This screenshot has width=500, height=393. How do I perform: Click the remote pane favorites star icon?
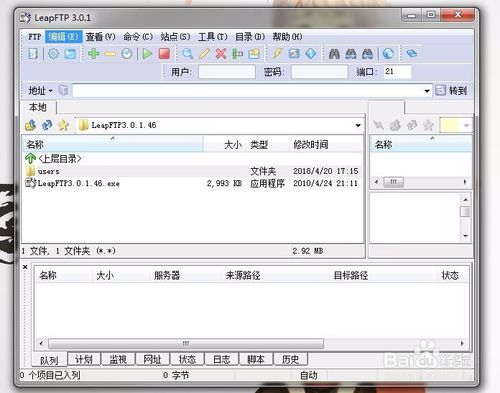point(428,125)
